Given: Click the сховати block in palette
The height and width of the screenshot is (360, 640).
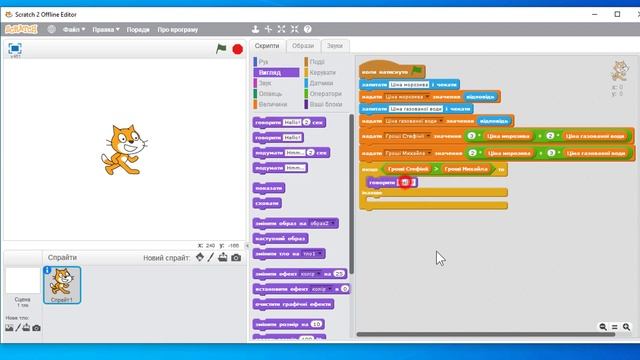Looking at the screenshot, I should pos(267,203).
